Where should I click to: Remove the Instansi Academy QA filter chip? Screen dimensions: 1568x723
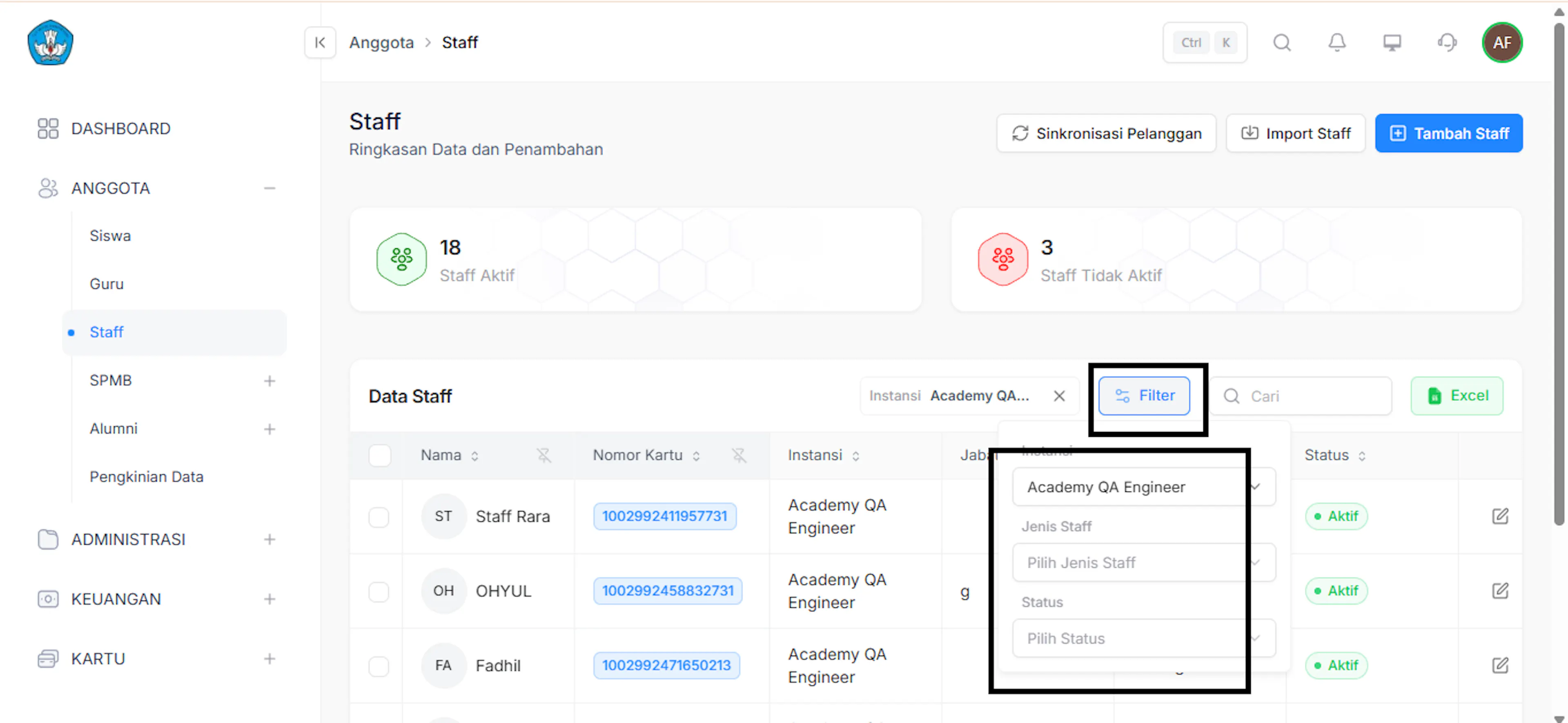(1059, 396)
